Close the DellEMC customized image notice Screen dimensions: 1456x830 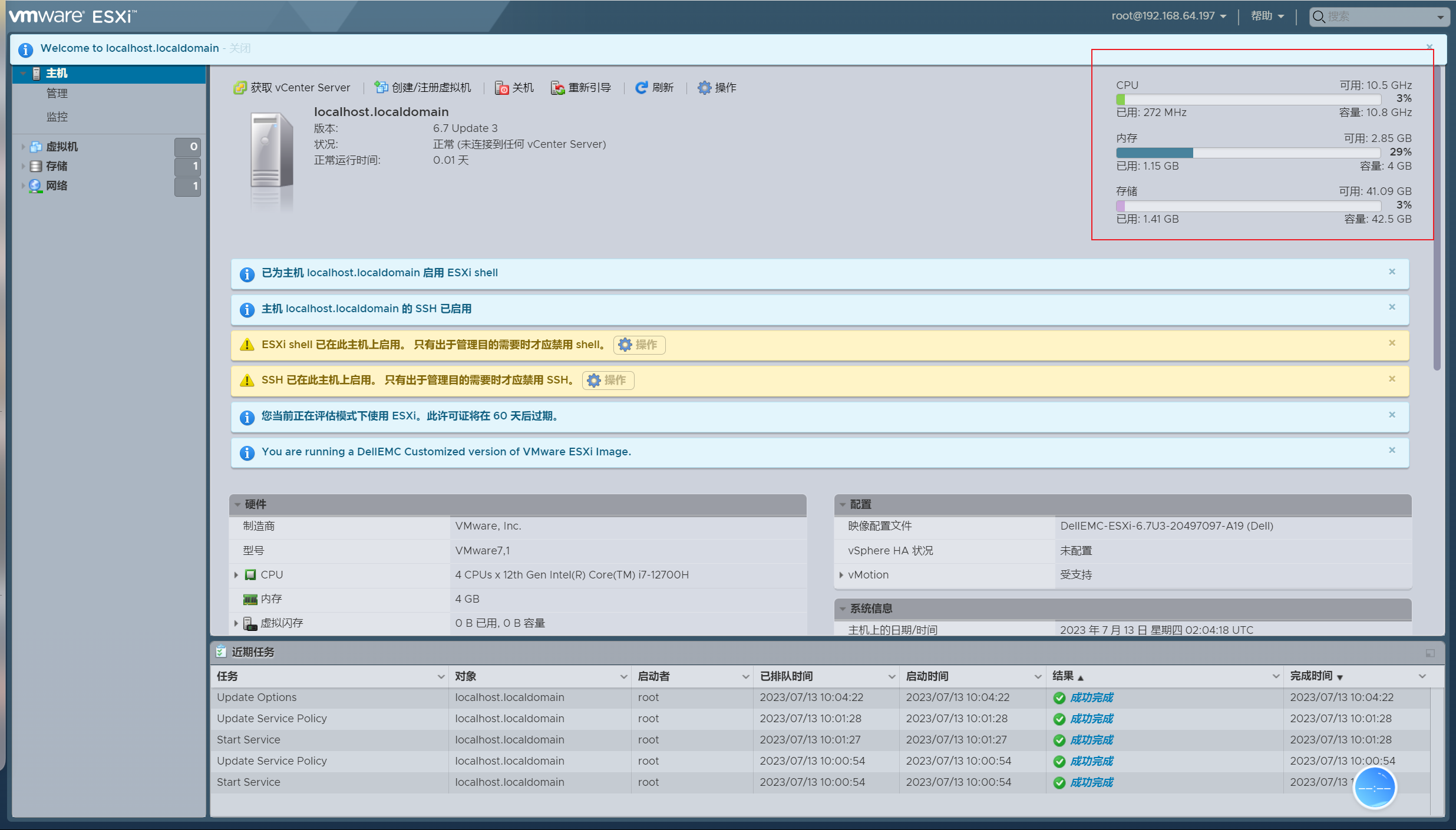[x=1392, y=450]
